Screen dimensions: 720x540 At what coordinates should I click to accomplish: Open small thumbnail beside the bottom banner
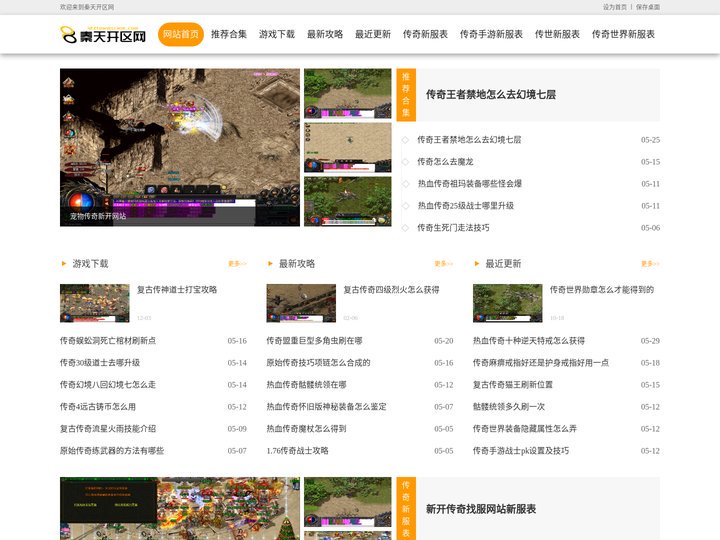(348, 502)
